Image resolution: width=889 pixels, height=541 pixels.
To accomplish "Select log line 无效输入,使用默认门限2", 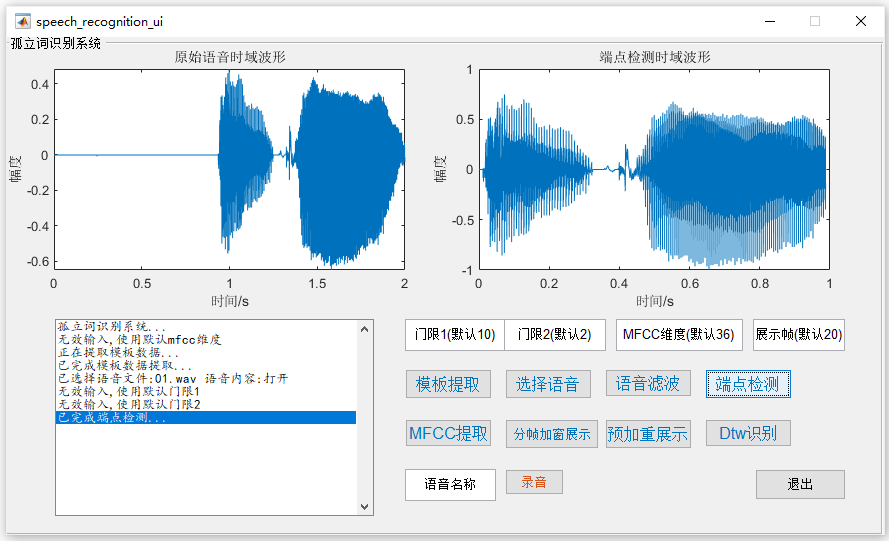I will 206,405.
